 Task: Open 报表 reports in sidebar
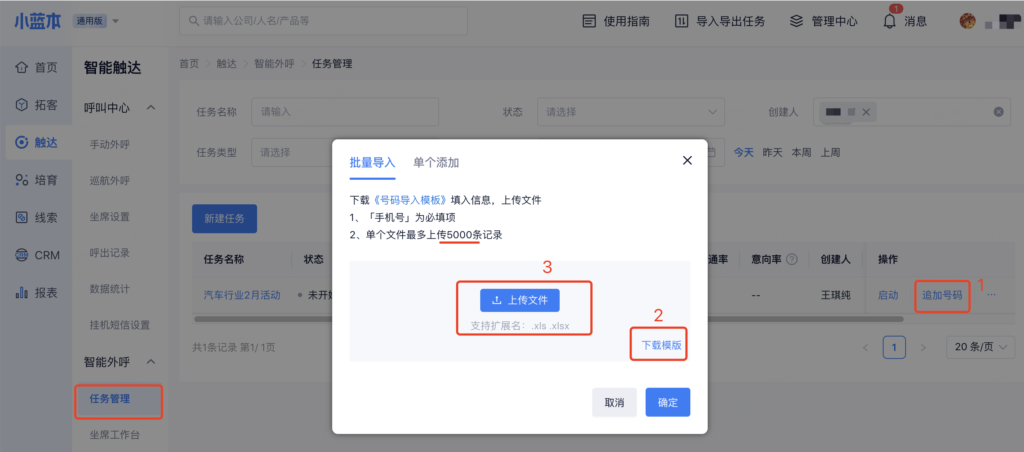pyautogui.click(x=36, y=293)
